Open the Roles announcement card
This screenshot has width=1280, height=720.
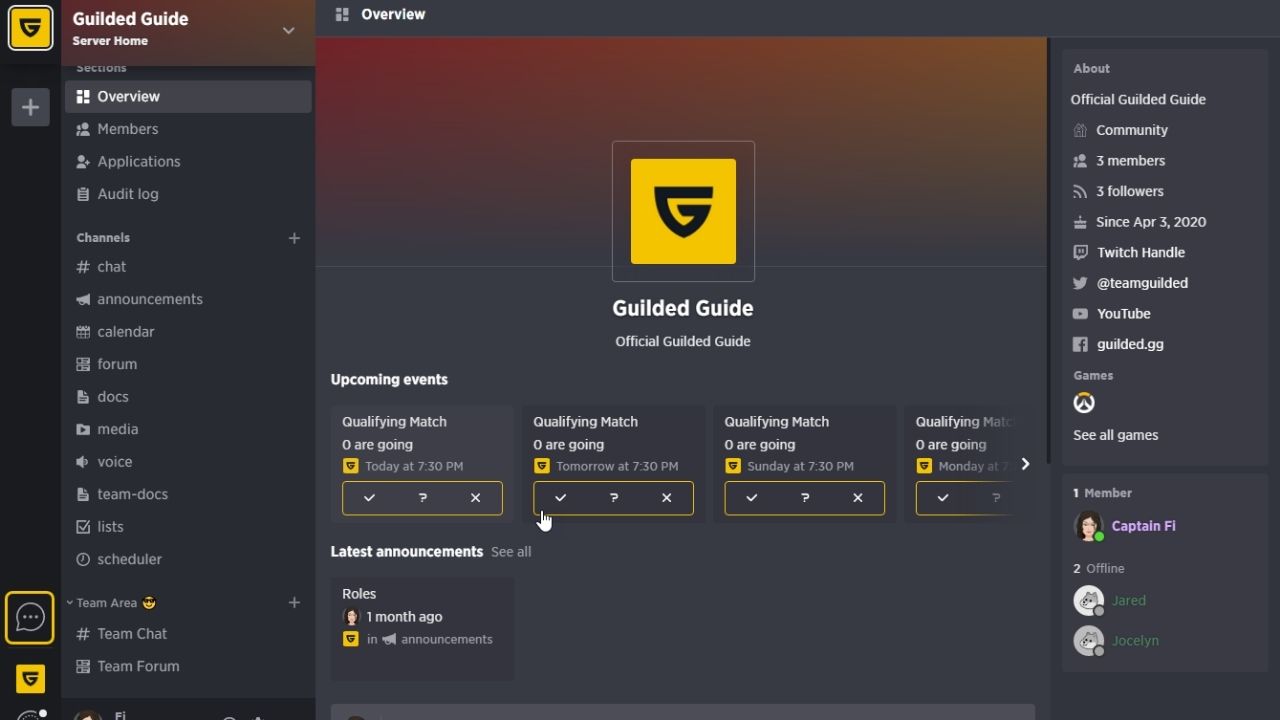click(422, 629)
